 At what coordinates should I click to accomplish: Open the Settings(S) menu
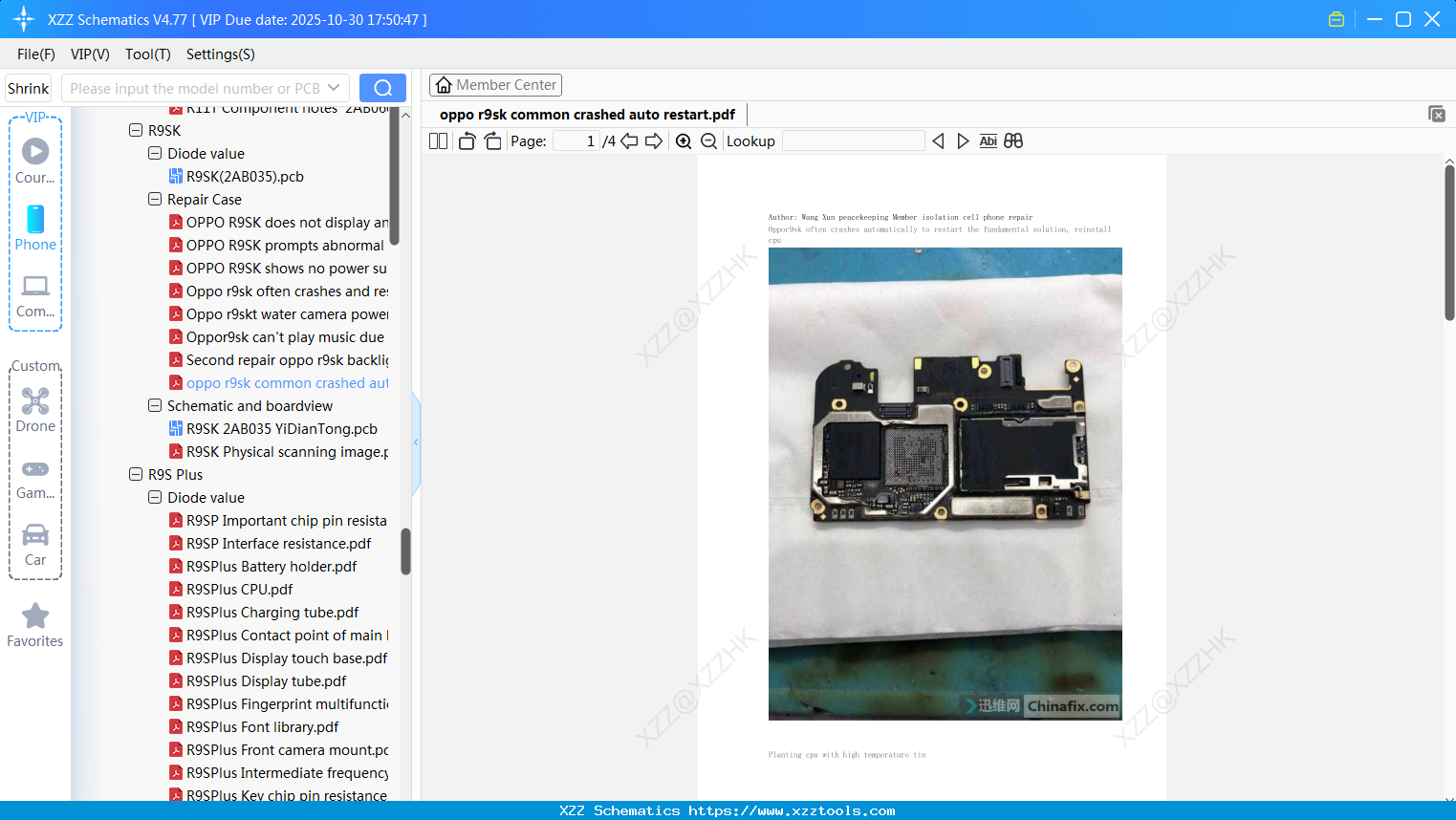click(x=221, y=54)
